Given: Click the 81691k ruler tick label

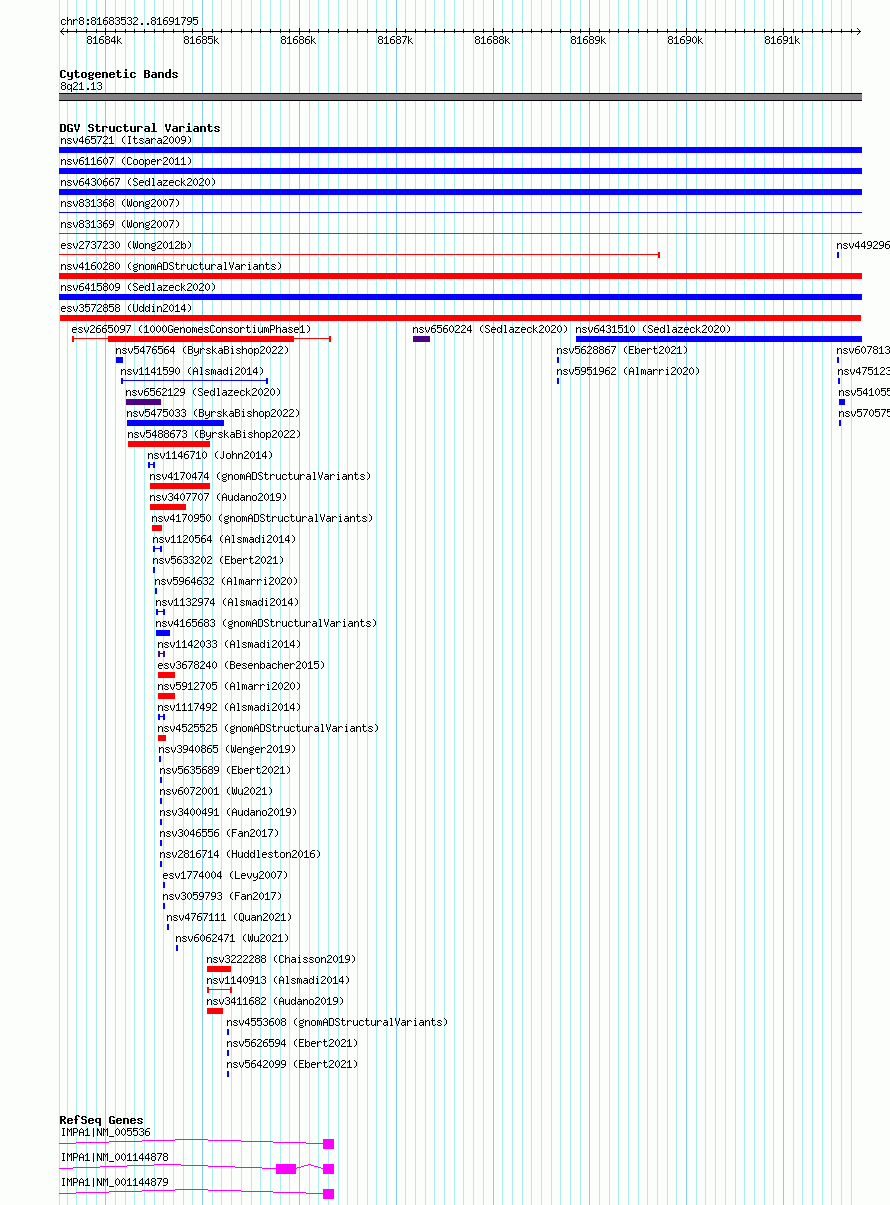Looking at the screenshot, I should (x=782, y=41).
